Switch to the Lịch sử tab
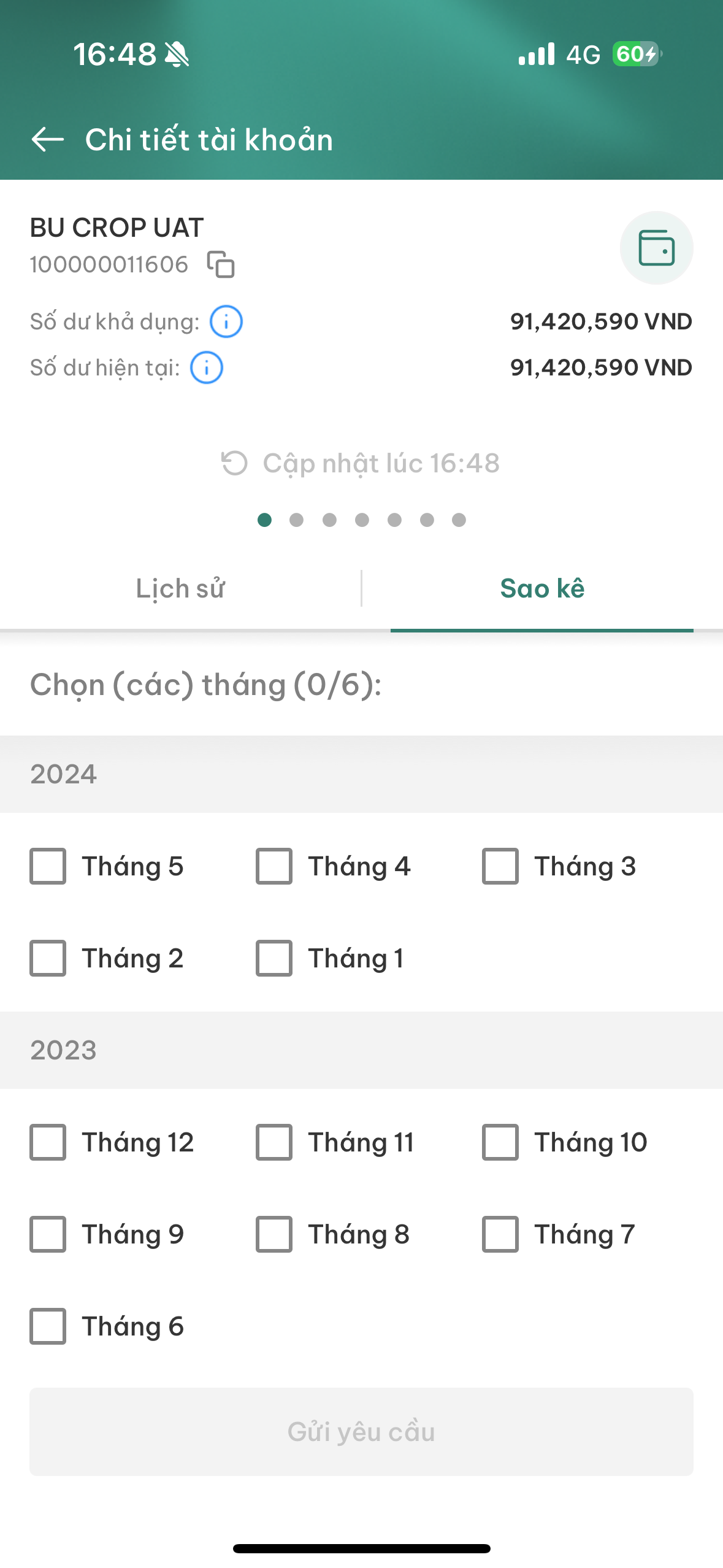 click(180, 588)
